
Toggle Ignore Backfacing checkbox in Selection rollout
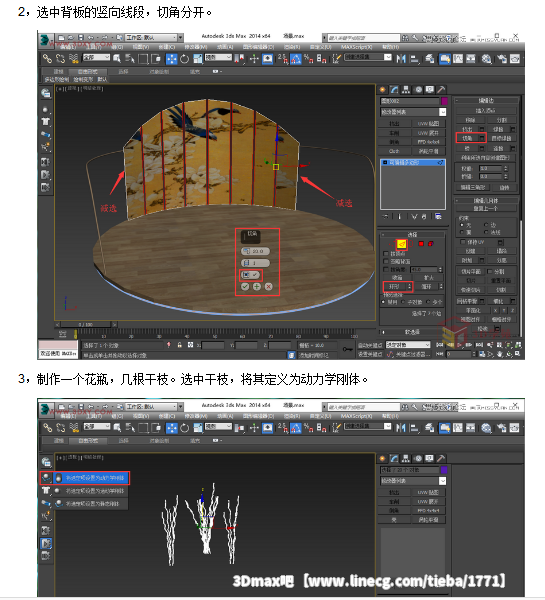pos(386,261)
